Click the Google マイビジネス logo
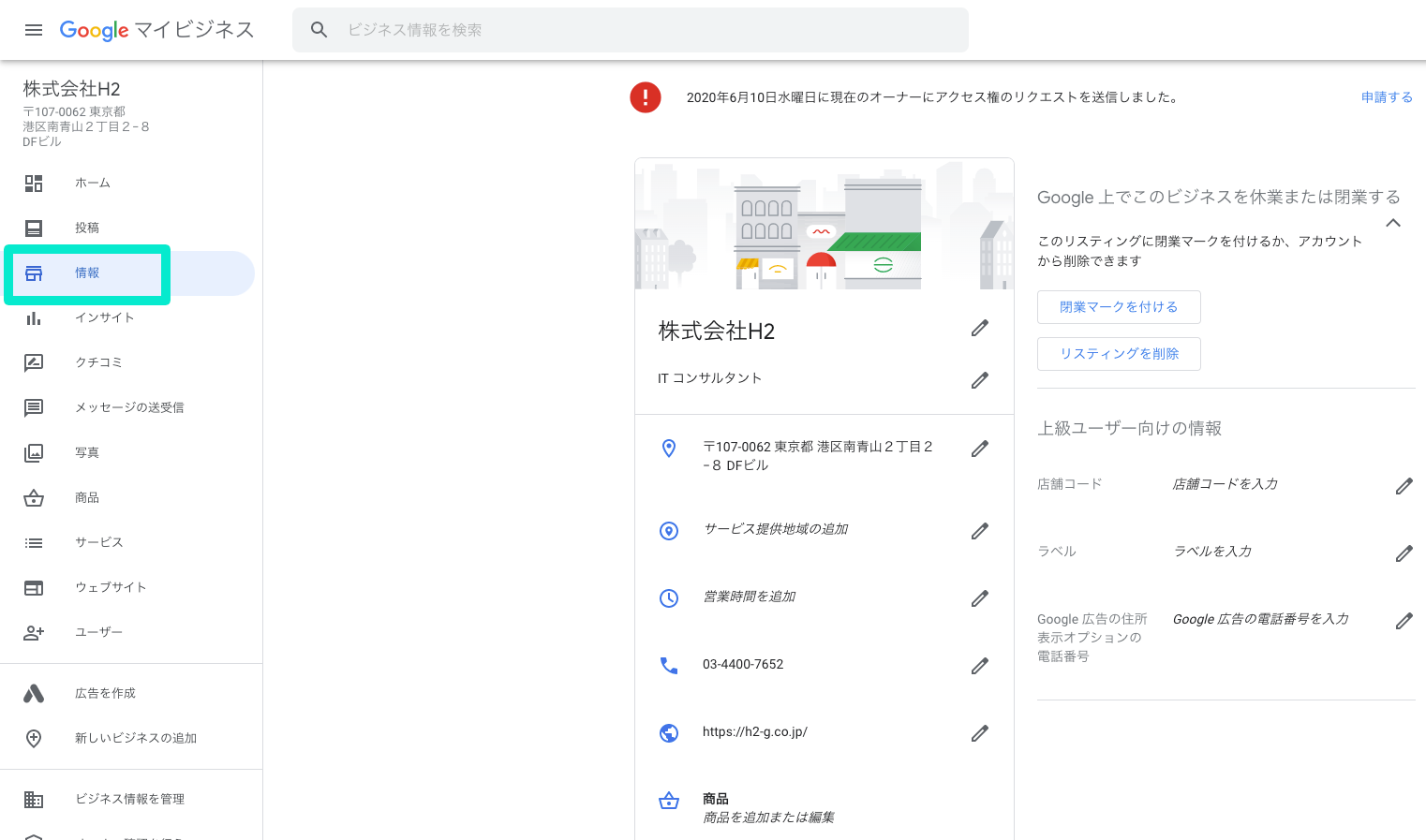Screen dimensions: 1426x840 [156, 30]
